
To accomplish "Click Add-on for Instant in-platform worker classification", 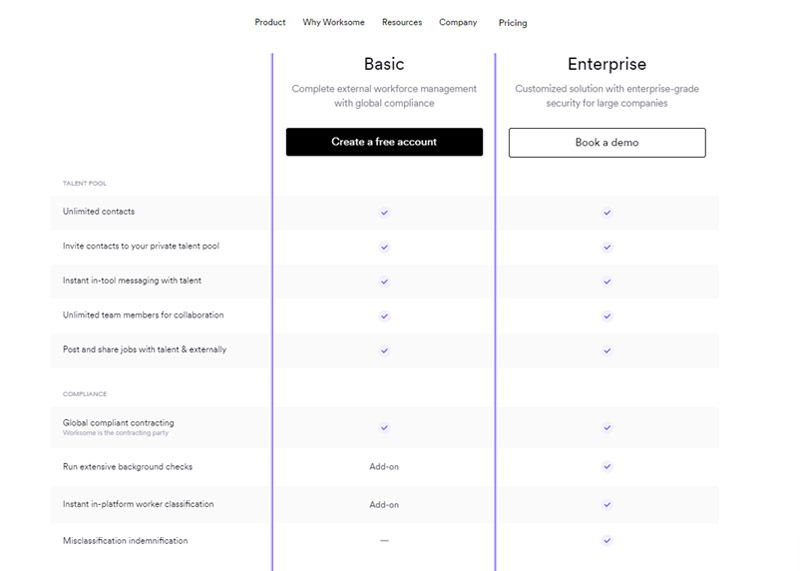I will [384, 504].
